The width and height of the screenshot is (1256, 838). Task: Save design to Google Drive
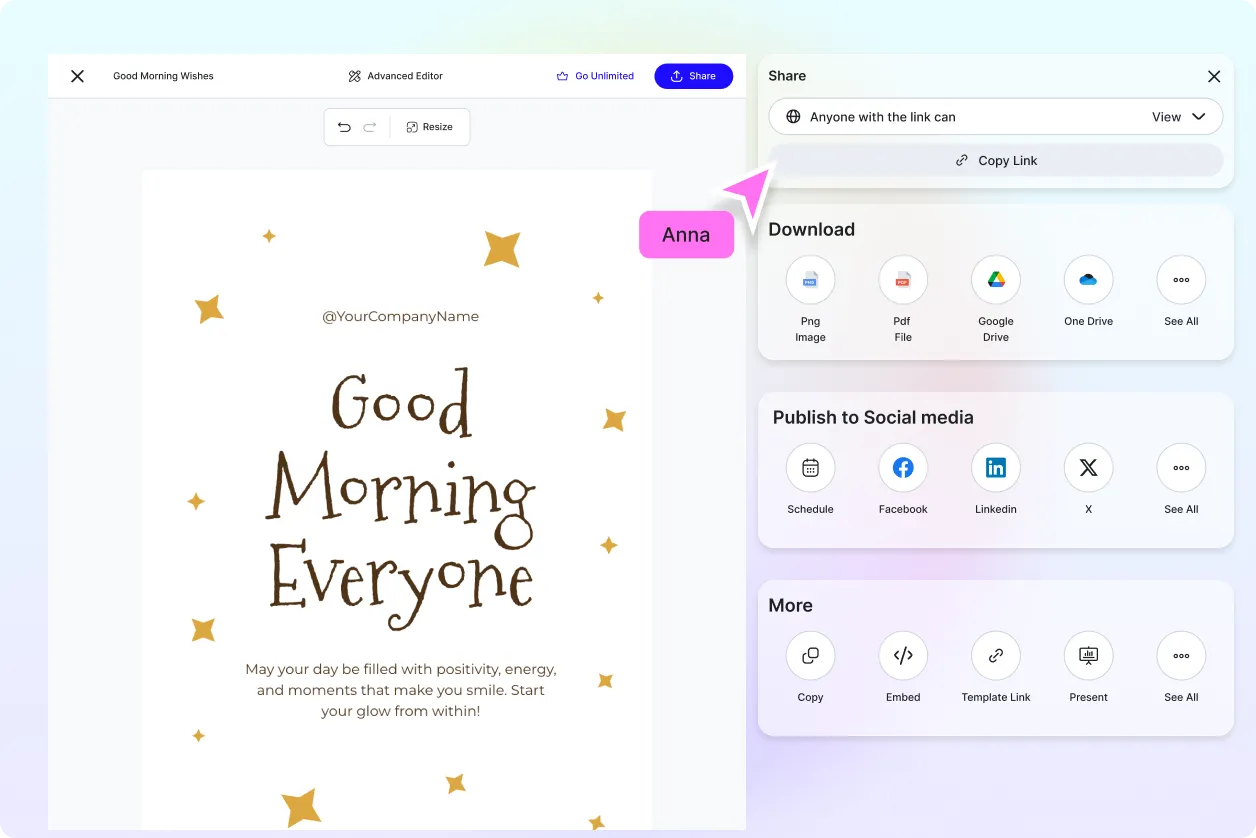(995, 279)
